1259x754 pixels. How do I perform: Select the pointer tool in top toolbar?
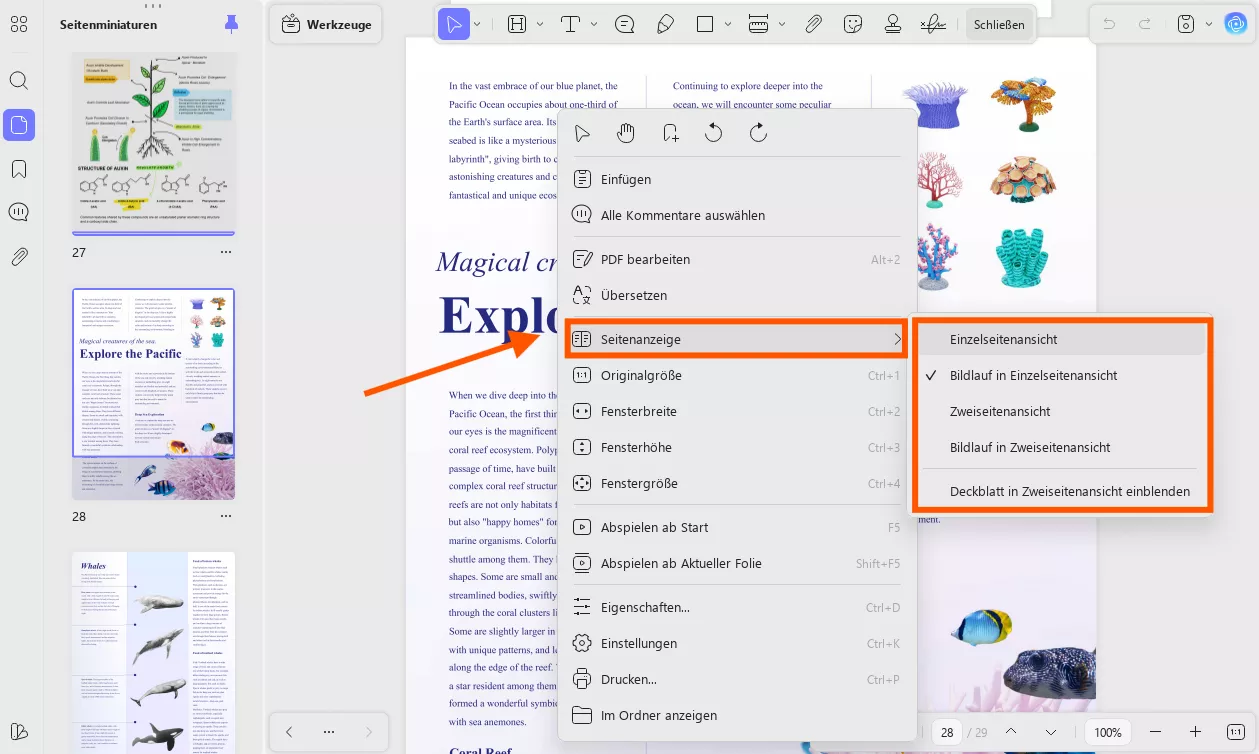click(454, 24)
